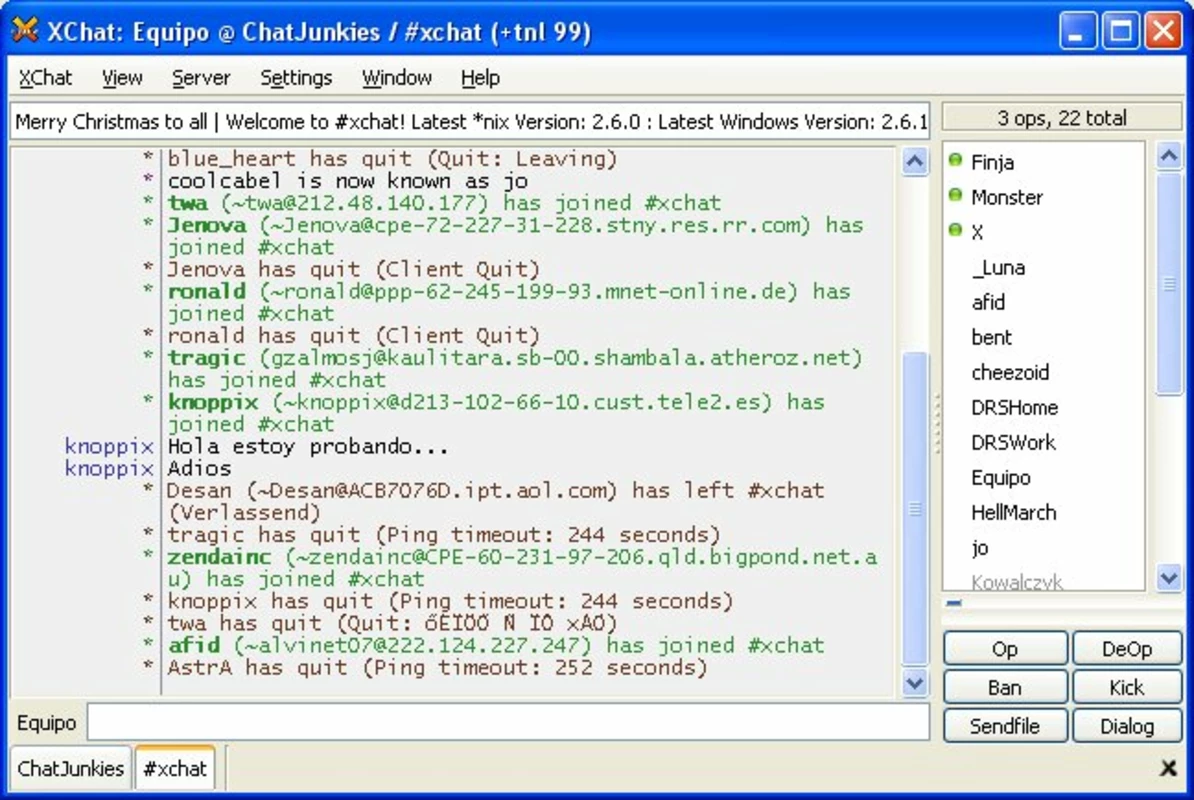The height and width of the screenshot is (800, 1194).
Task: Select op user X in user list
Action: click(x=1043, y=232)
